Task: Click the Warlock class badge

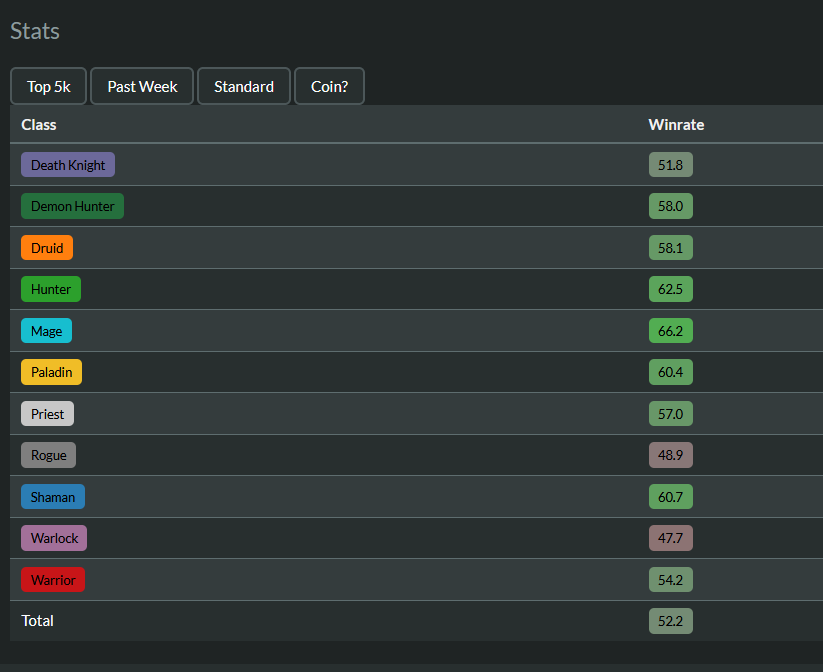Action: tap(54, 538)
